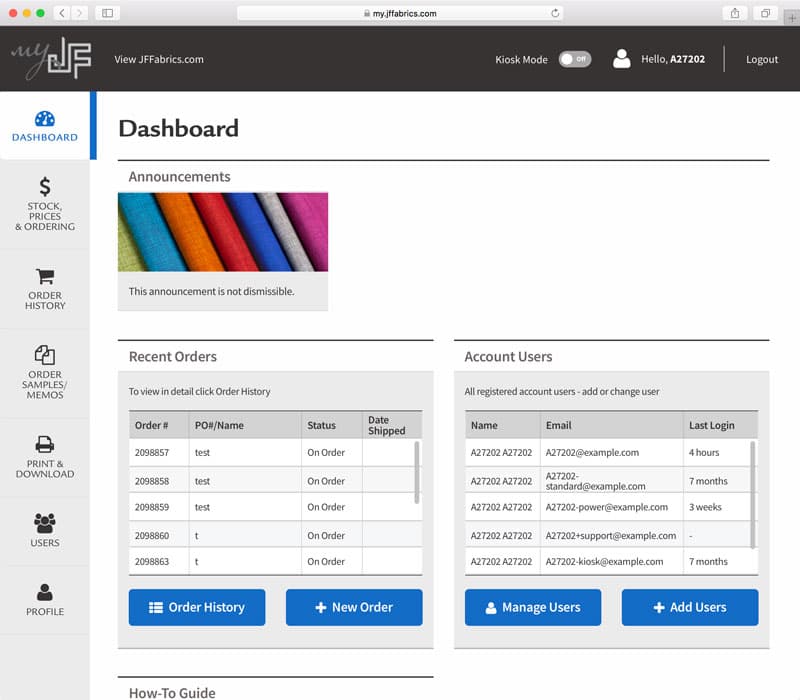Open the View JFFabrics.com link
The image size is (800, 700).
[x=159, y=59]
